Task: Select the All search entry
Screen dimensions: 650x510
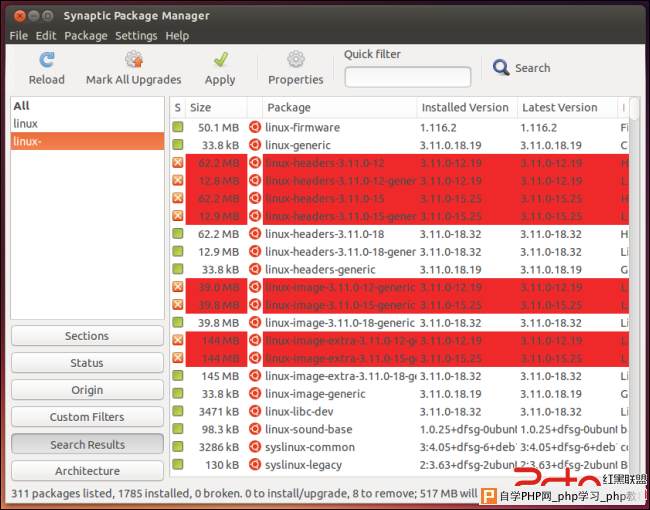Action: [x=87, y=106]
